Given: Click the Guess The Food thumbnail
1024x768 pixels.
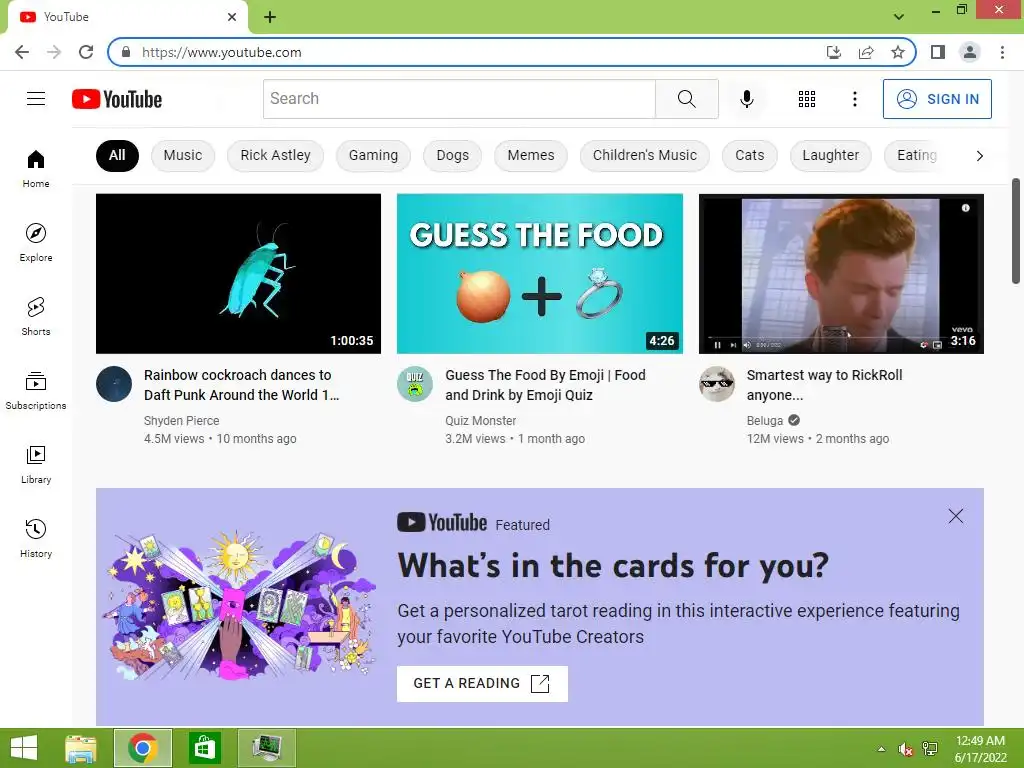Looking at the screenshot, I should click(540, 274).
